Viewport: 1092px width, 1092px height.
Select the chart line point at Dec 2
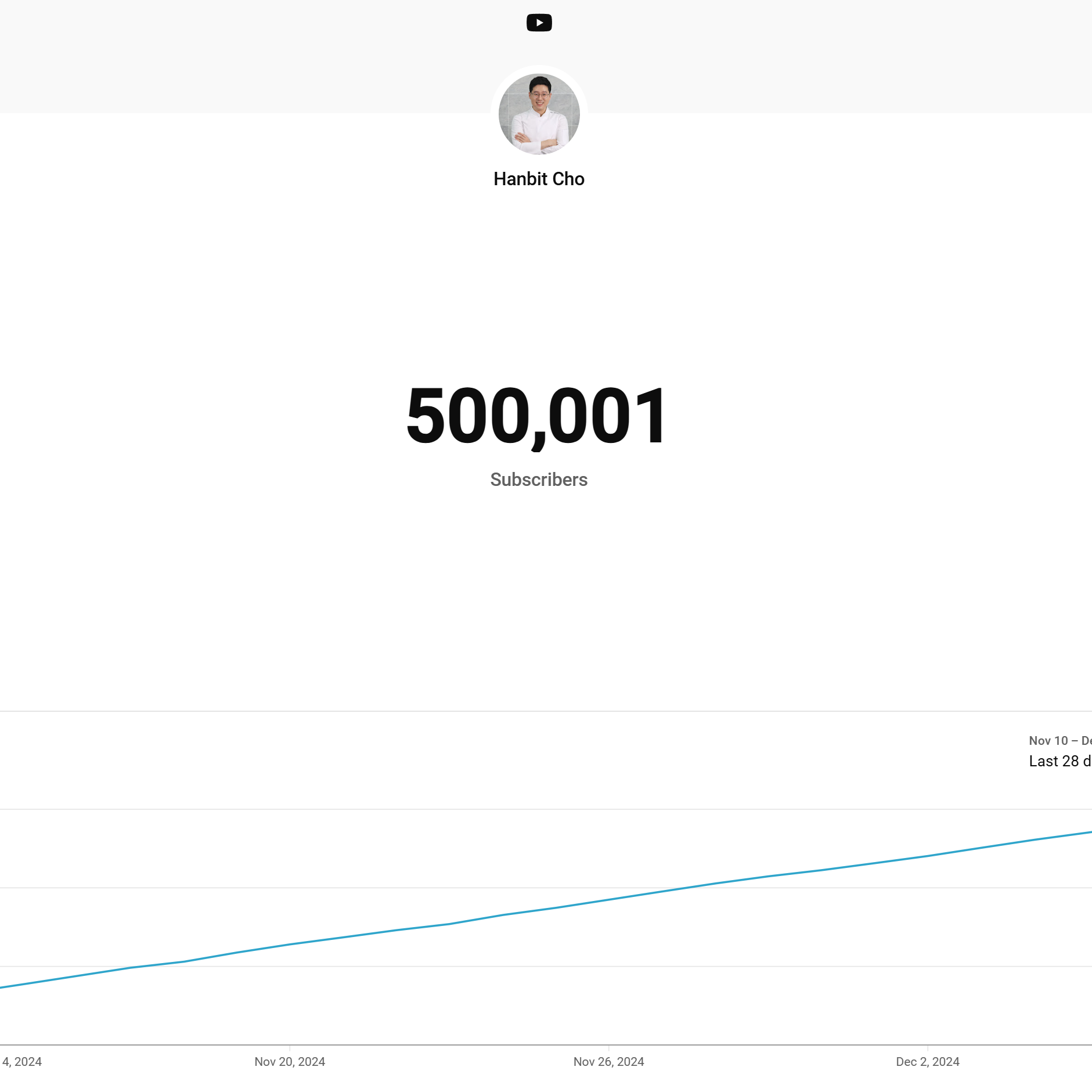927,856
